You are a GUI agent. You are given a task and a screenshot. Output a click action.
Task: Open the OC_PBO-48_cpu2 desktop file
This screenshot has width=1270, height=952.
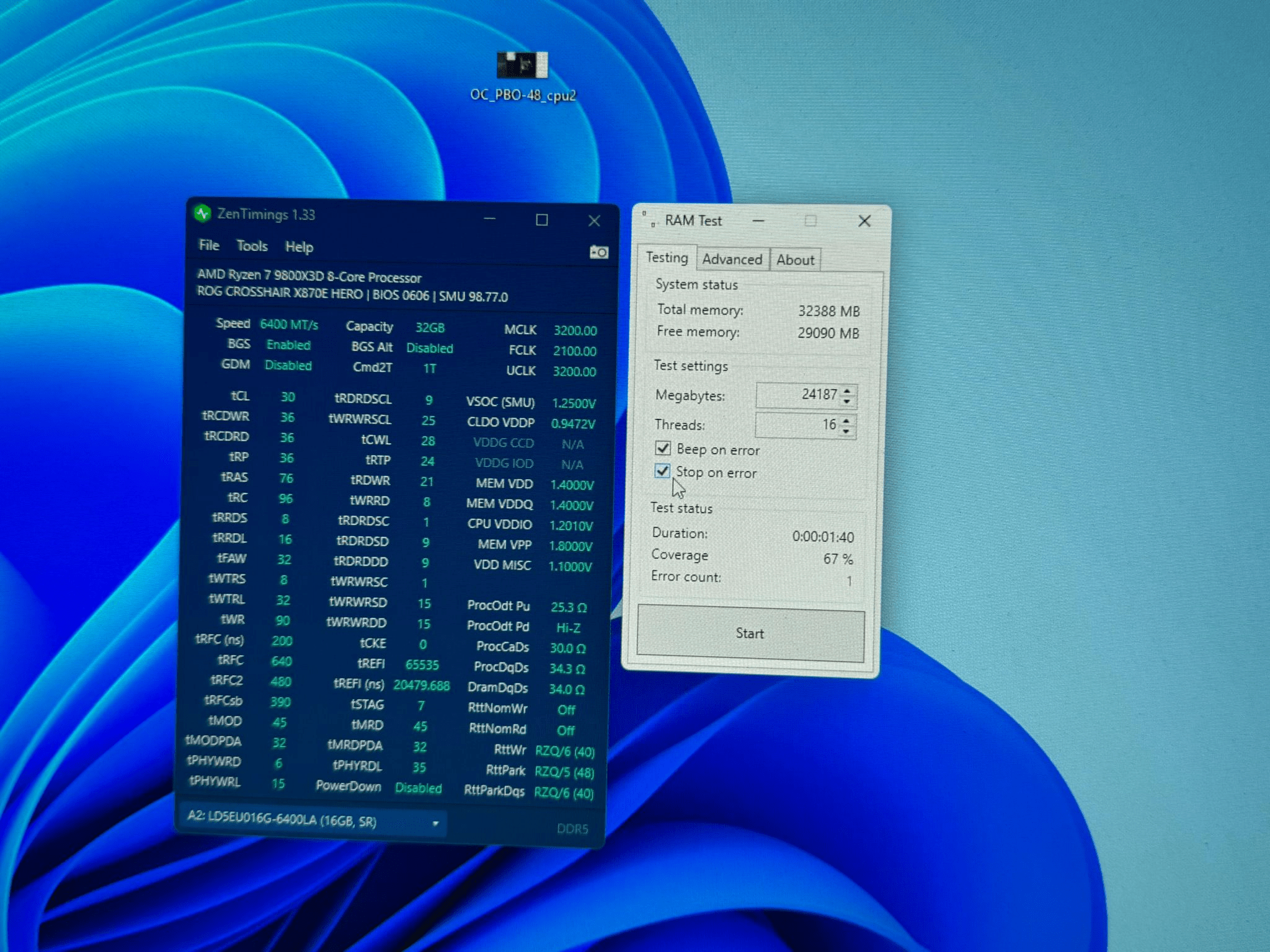click(523, 66)
